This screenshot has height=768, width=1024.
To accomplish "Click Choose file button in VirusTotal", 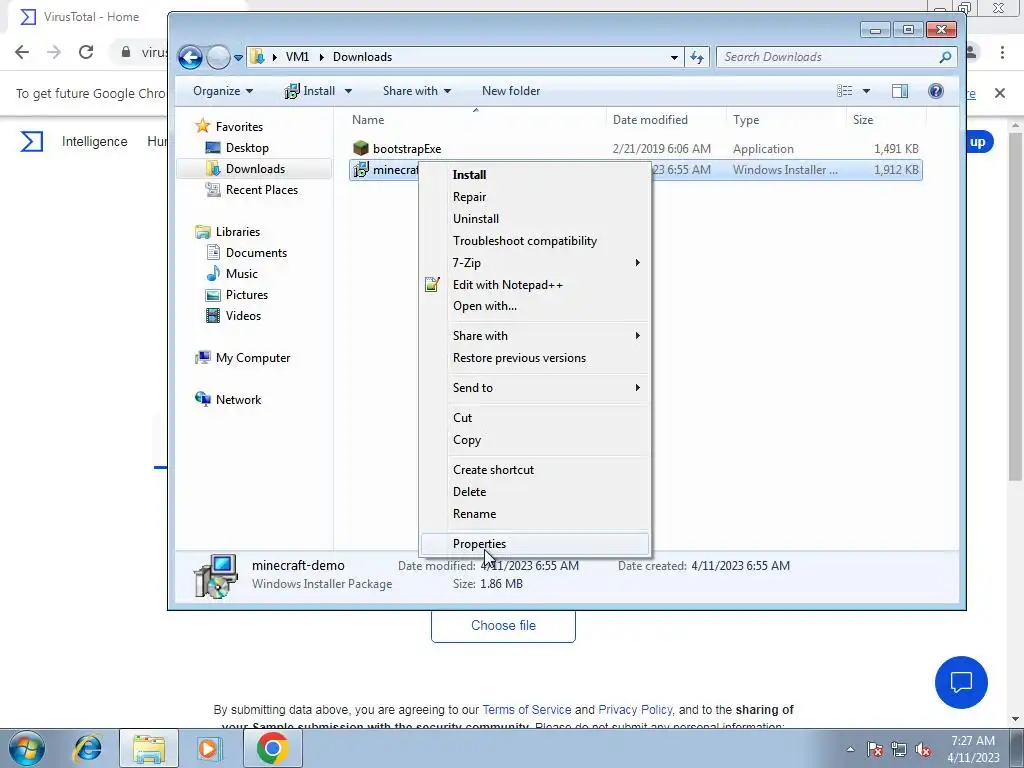I will coord(503,626).
